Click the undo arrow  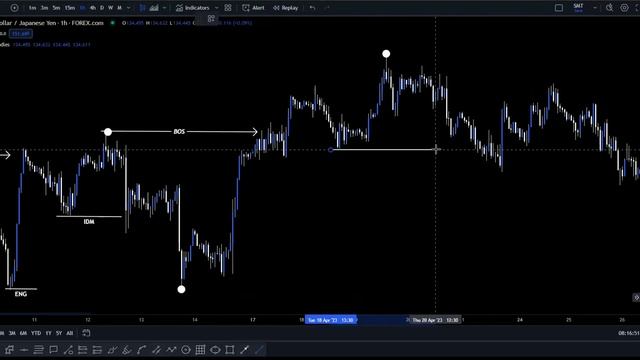[312, 8]
